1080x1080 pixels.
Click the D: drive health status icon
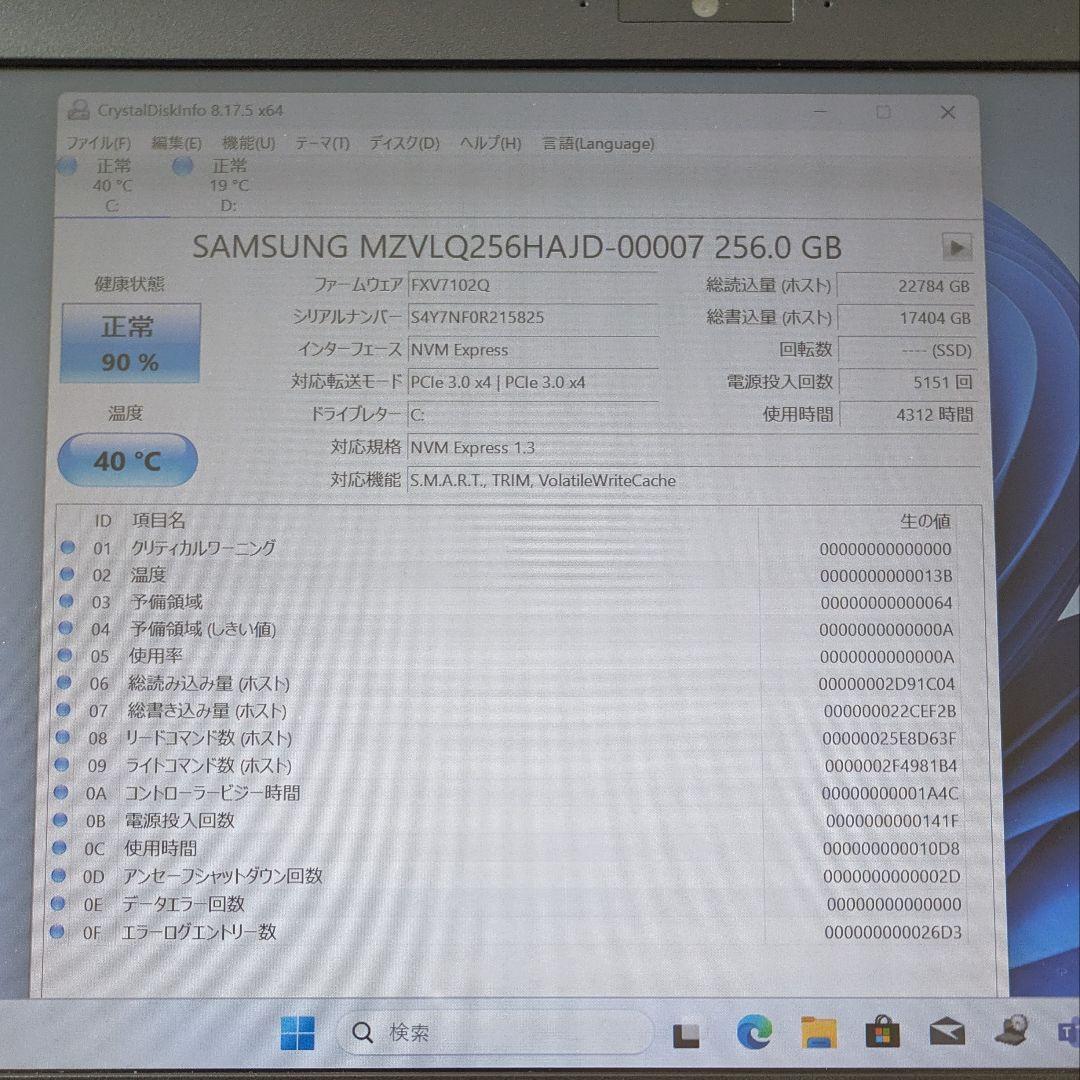coord(183,167)
